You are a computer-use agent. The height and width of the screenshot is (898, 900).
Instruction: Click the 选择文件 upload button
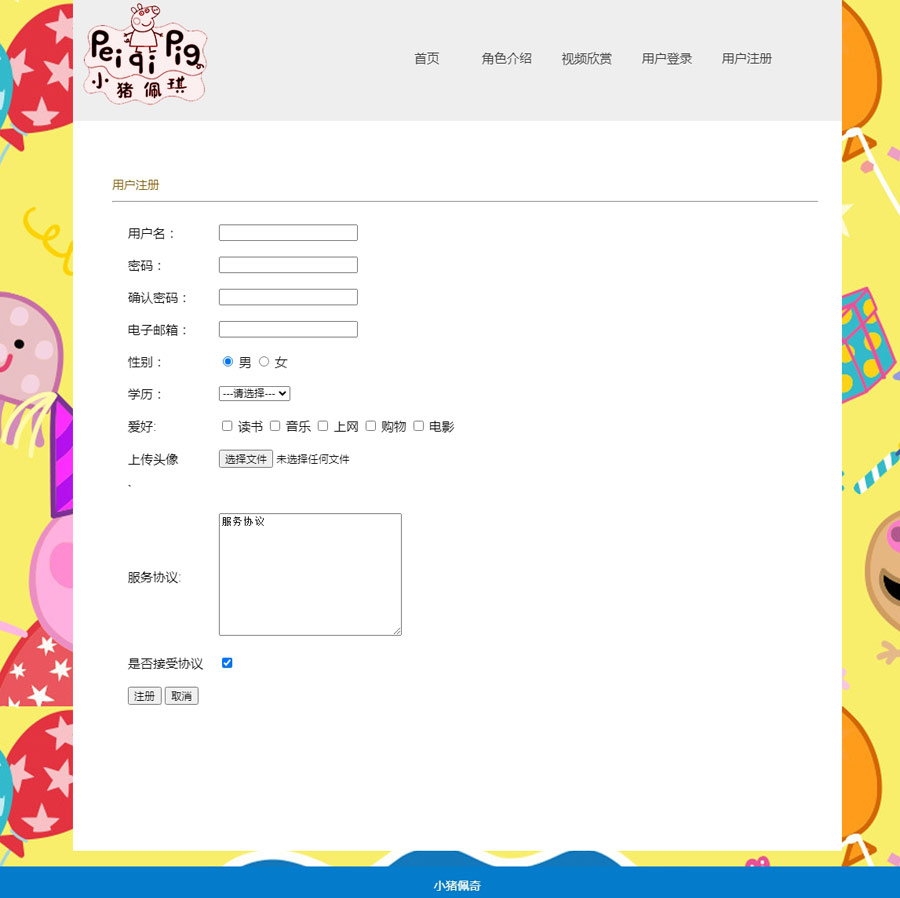tap(246, 459)
